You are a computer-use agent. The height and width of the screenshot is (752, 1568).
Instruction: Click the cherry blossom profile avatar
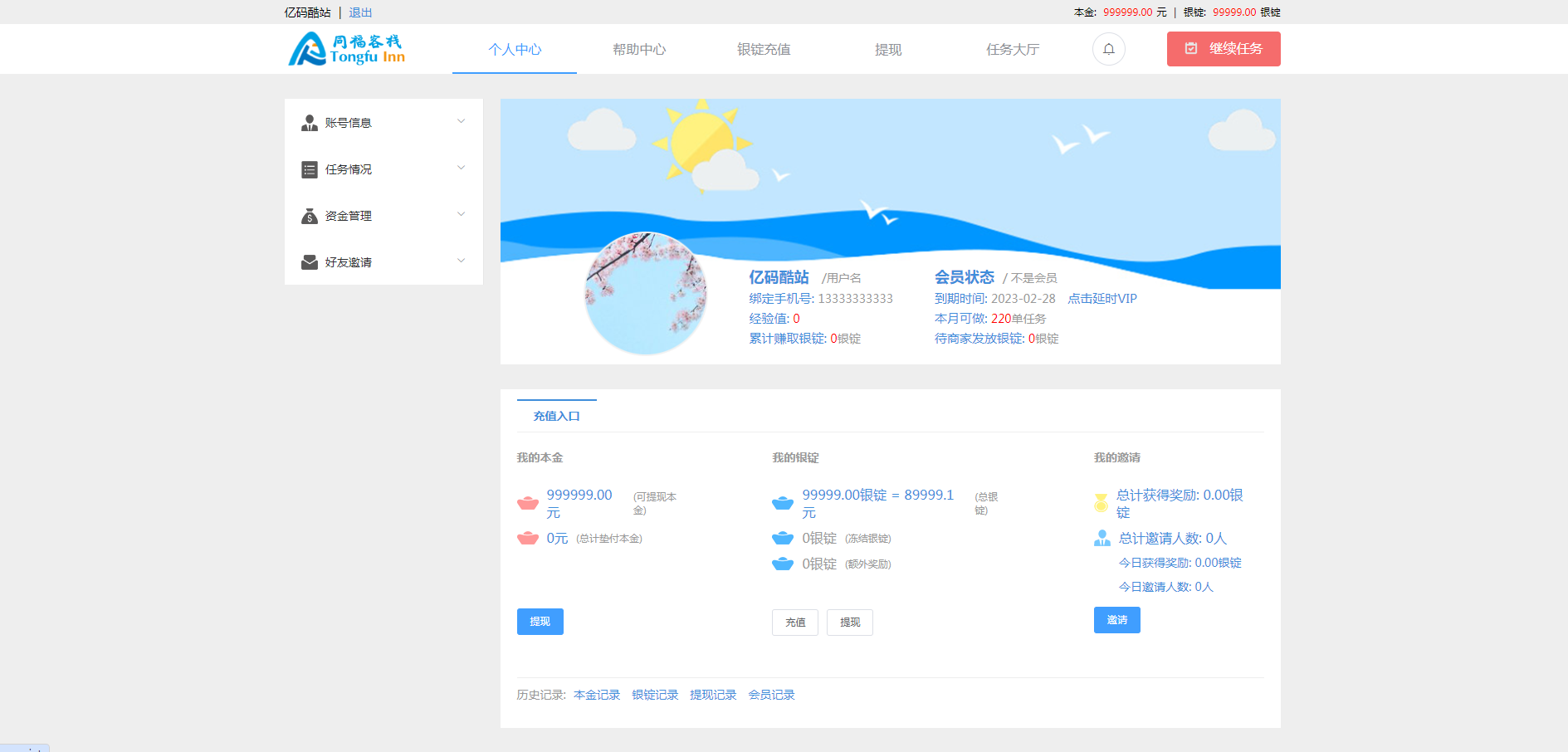coord(646,294)
